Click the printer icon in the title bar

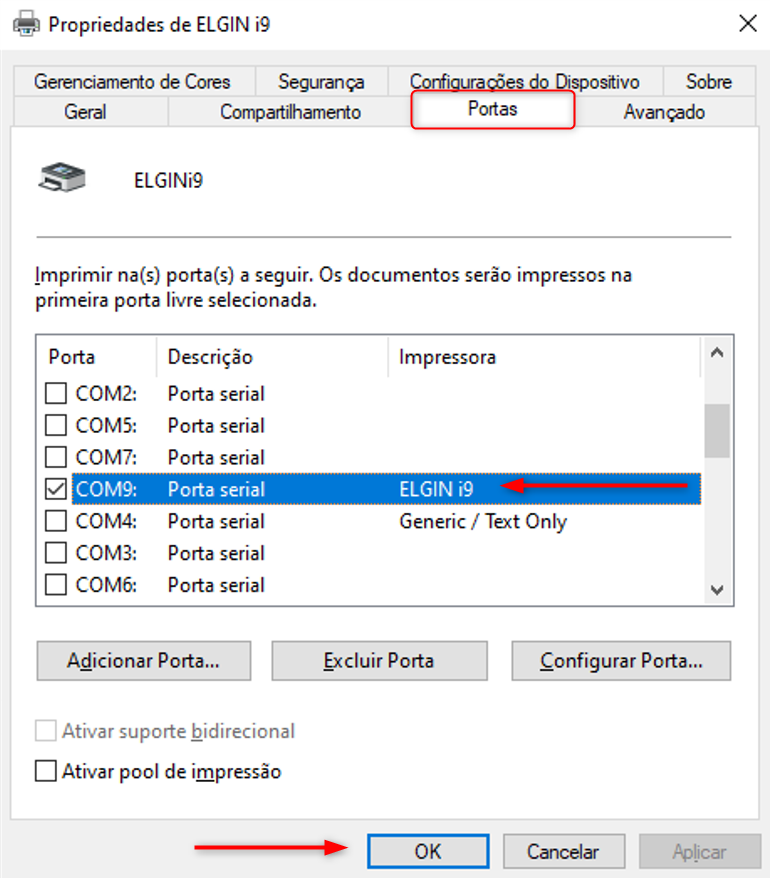tap(25, 23)
